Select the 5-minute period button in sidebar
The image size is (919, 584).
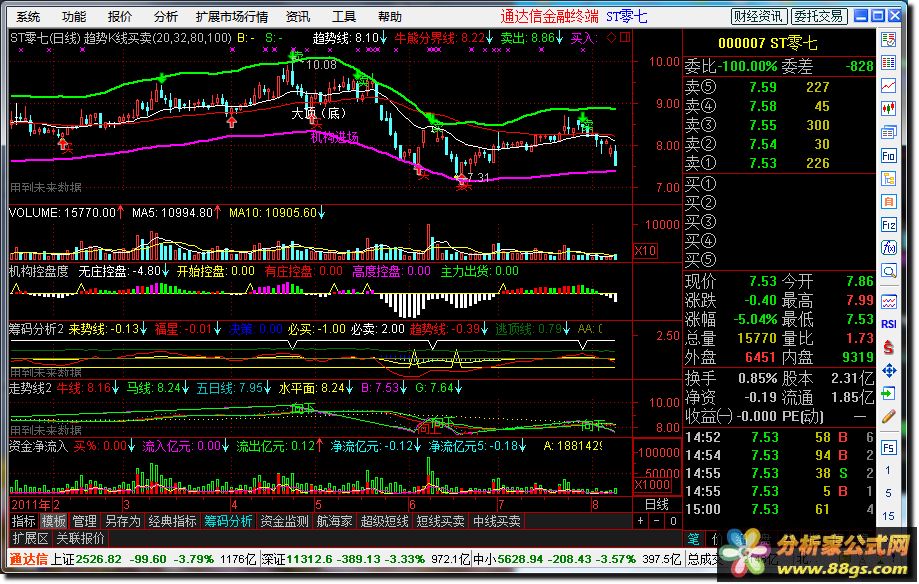pos(889,493)
